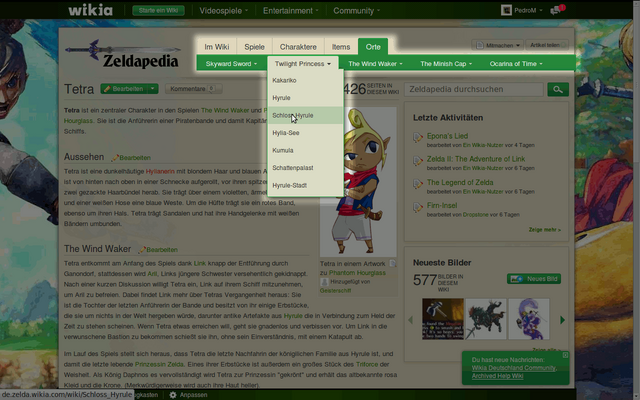640x400 pixels.
Task: Choose Kumula menu entry
Action: (305, 151)
